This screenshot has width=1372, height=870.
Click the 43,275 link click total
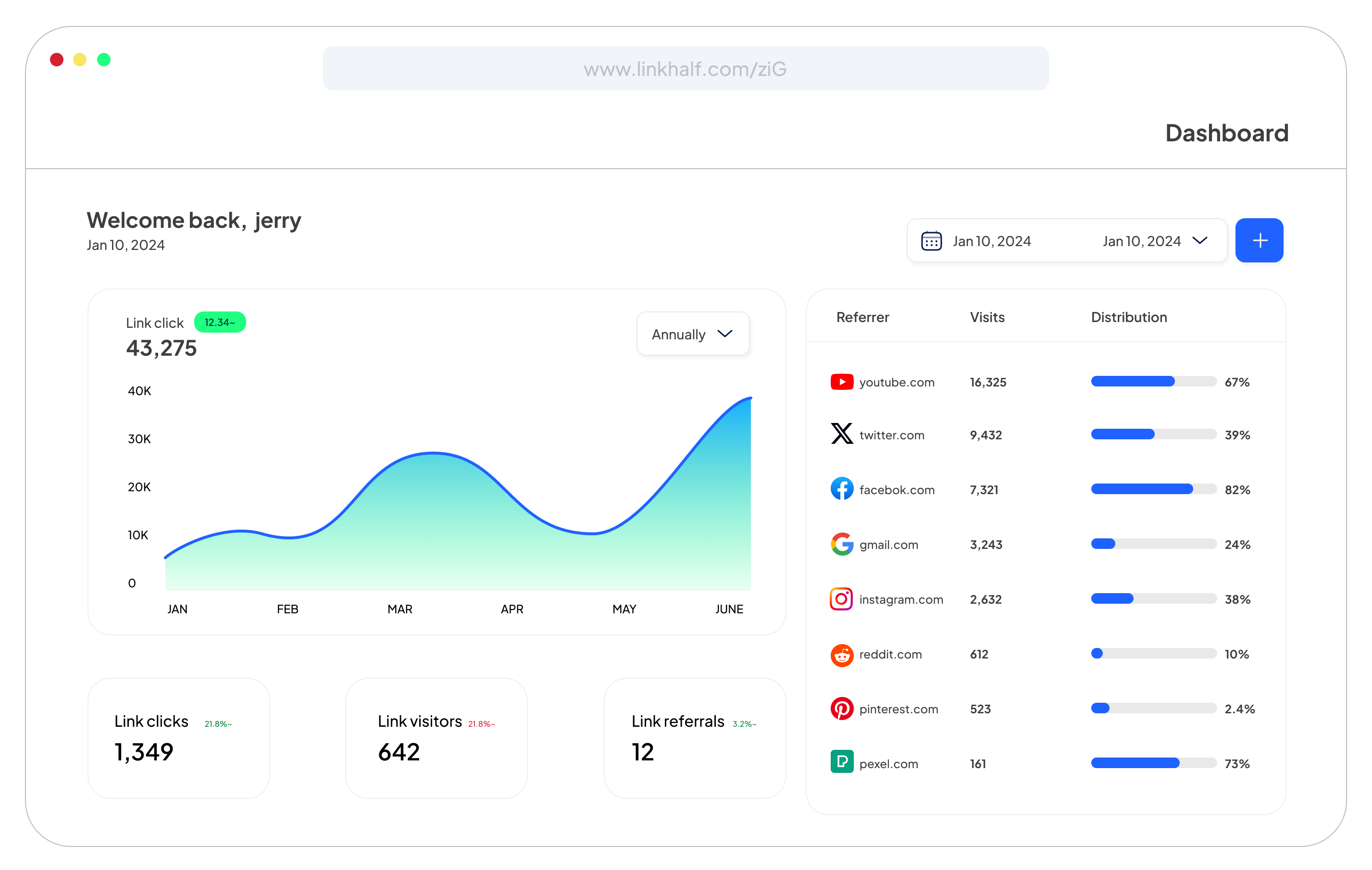click(161, 348)
